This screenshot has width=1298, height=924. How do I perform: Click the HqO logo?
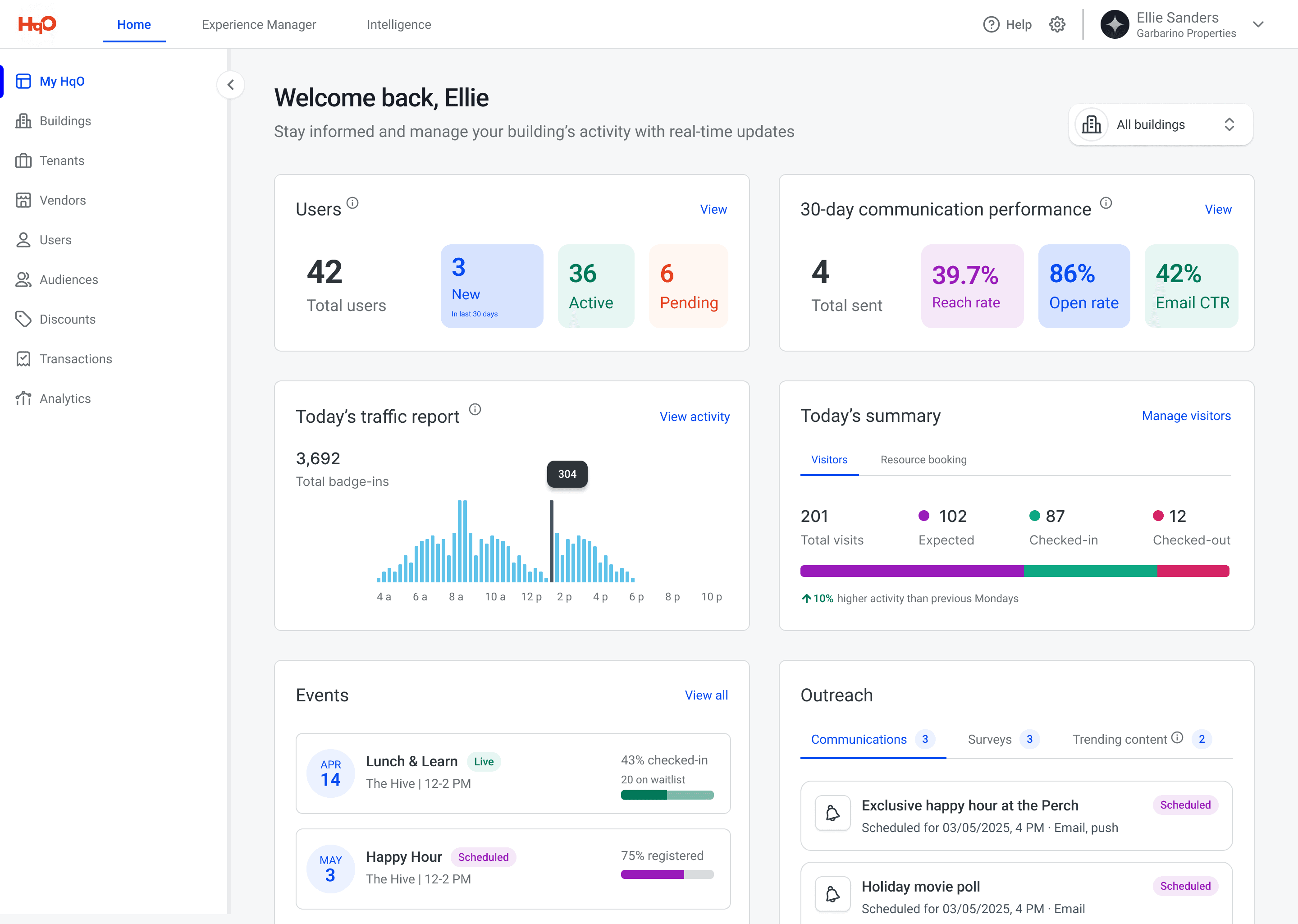(x=37, y=24)
